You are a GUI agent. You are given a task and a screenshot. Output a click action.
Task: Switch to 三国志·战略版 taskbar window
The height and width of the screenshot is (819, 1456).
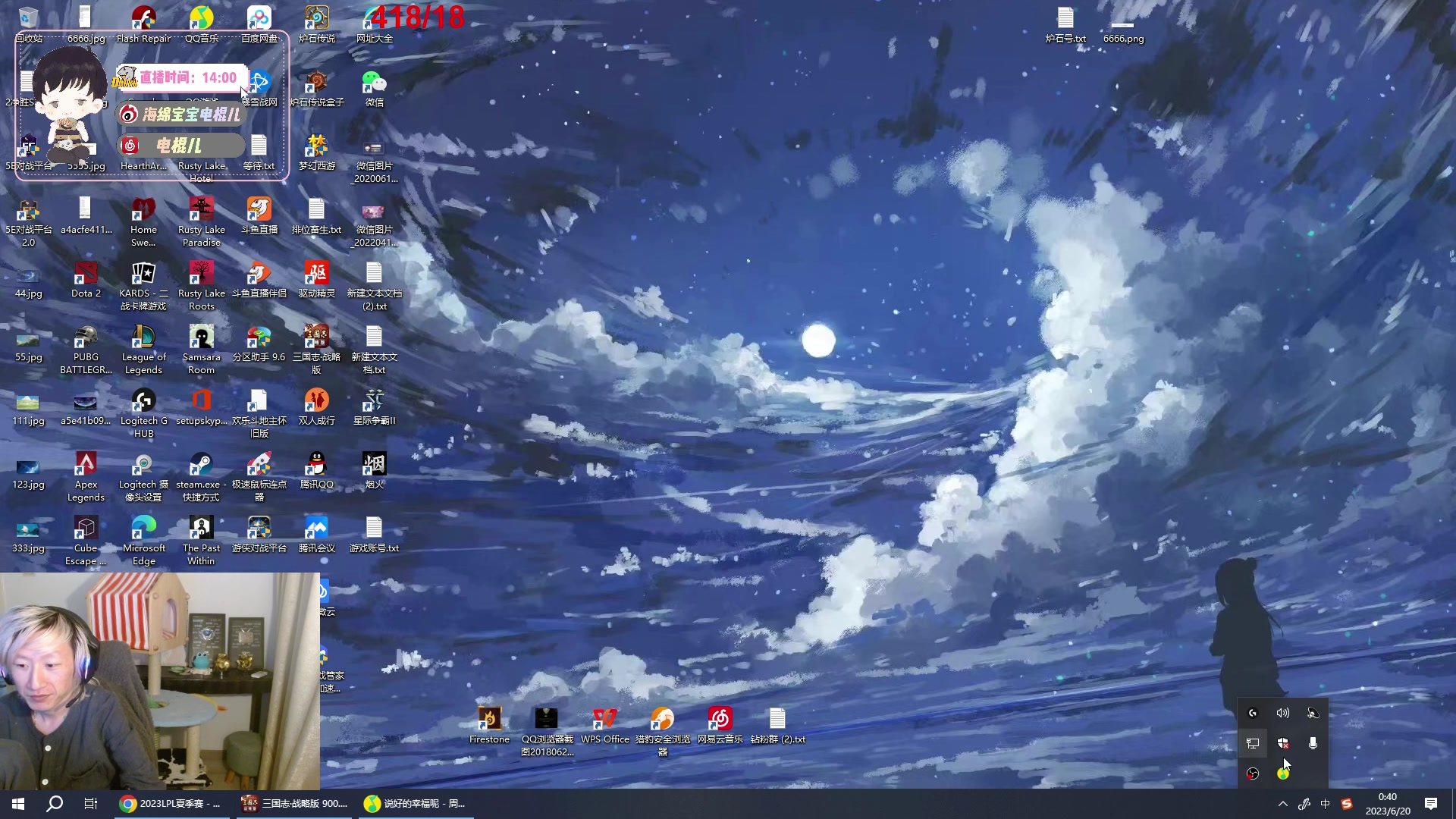point(294,804)
